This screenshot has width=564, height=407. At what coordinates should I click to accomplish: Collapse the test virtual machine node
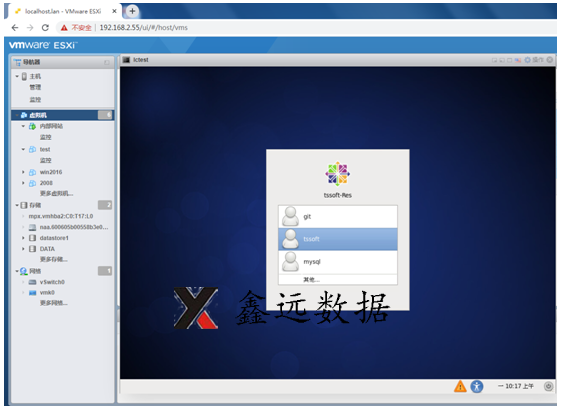pyautogui.click(x=23, y=149)
